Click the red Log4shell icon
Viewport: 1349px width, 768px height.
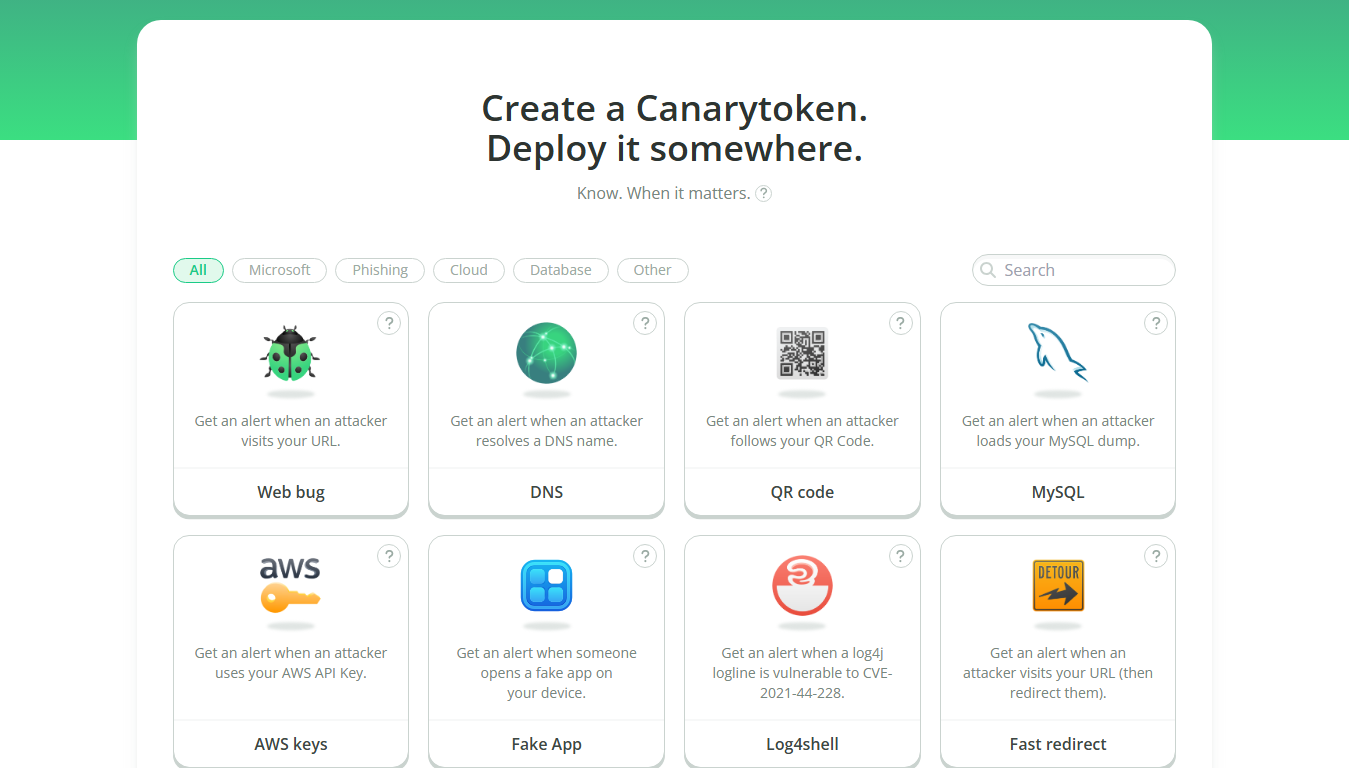[802, 585]
